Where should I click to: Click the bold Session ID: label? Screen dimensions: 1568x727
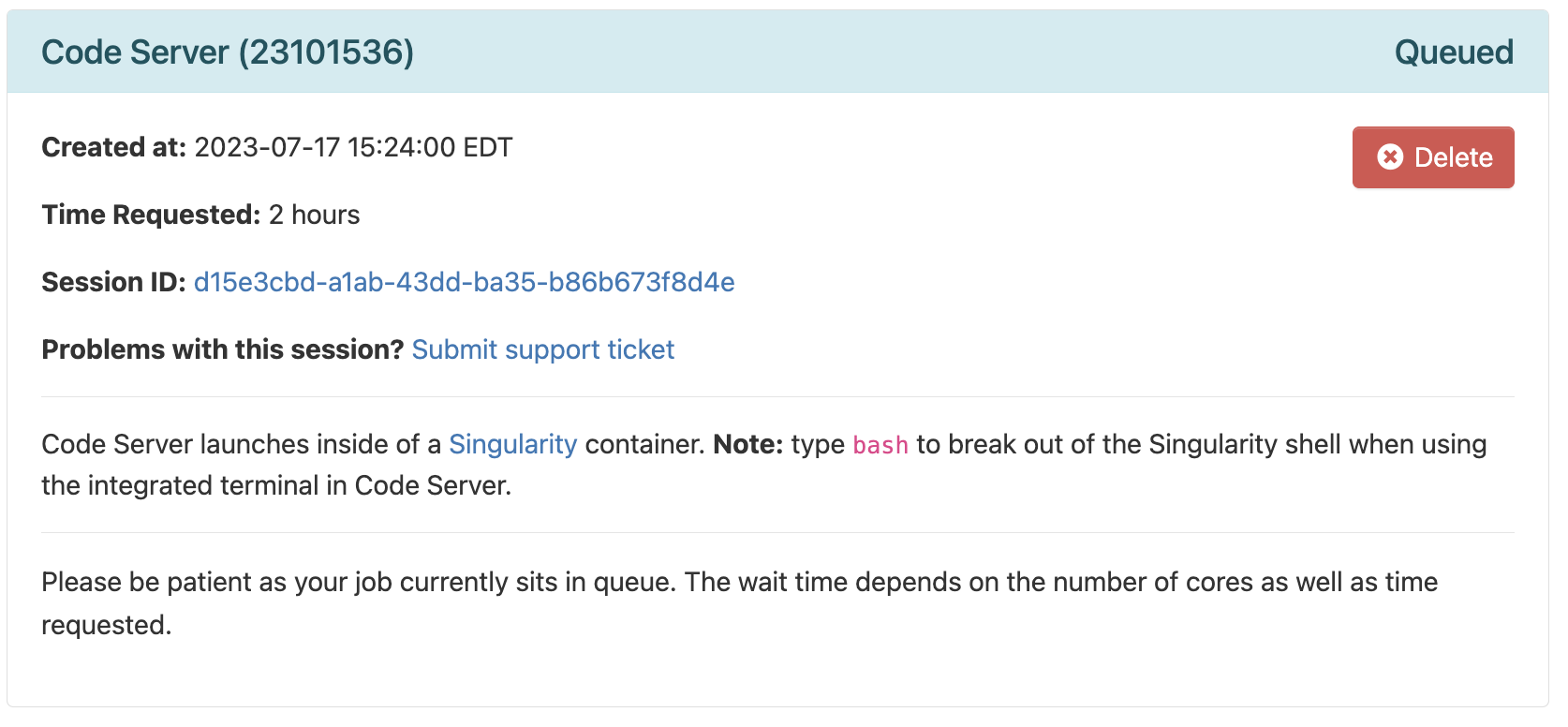point(113,282)
